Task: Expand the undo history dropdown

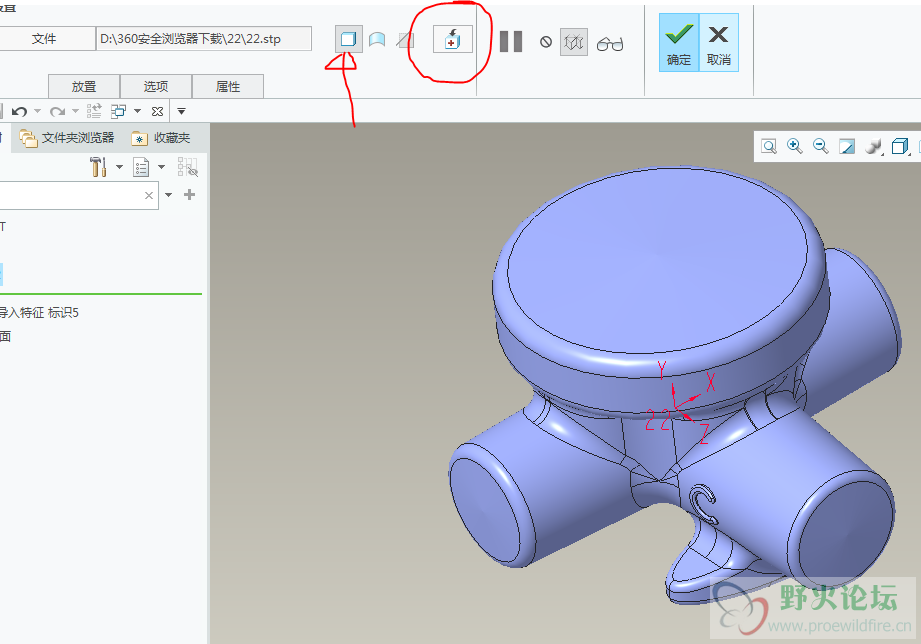Action: [x=38, y=110]
